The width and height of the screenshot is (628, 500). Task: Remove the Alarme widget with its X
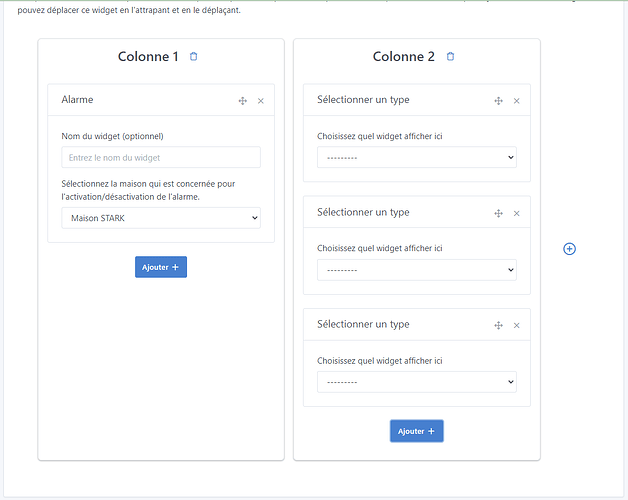click(x=261, y=101)
